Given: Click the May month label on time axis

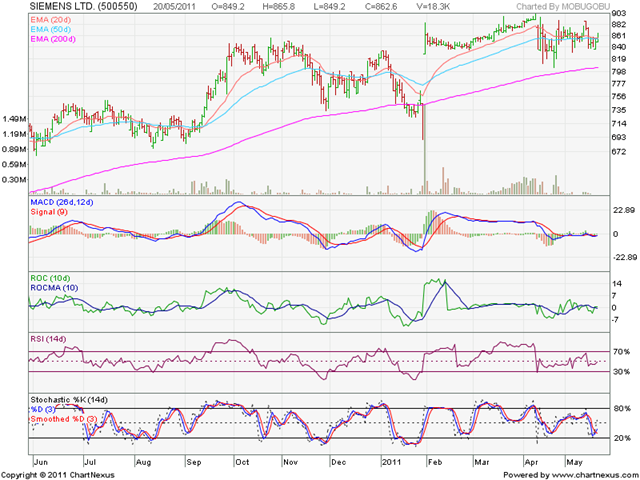Looking at the screenshot, I should click(574, 462).
